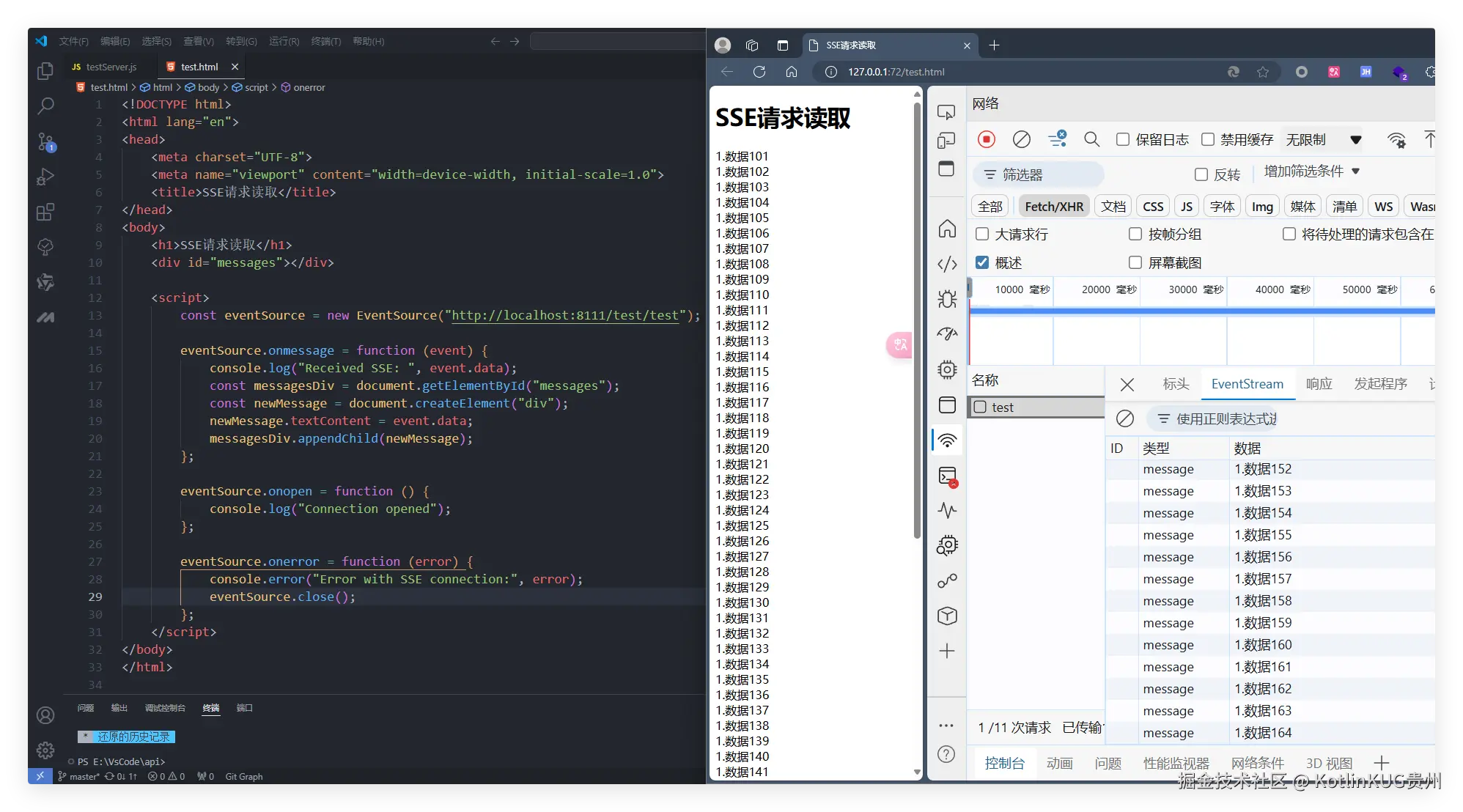Screen dimensions: 1463x812
Task: Clear network log with the clear icon
Action: pos(1021,139)
